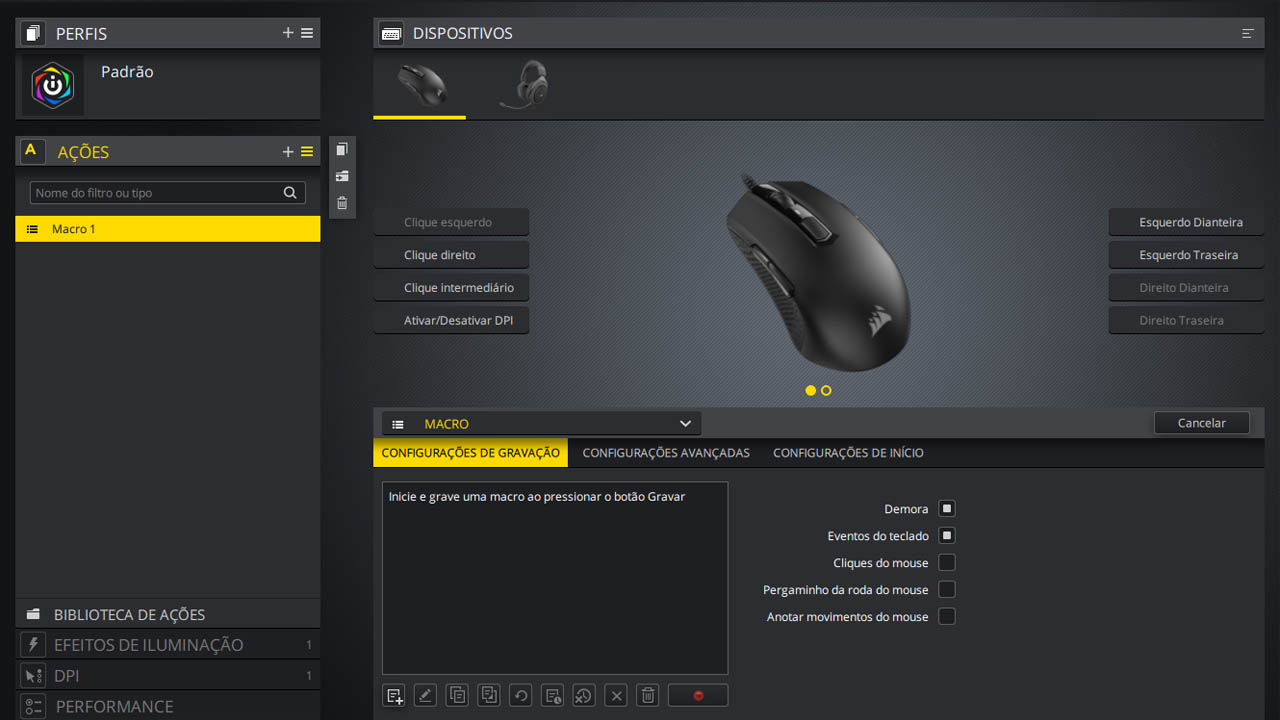Viewport: 1280px width, 720px height.
Task: Expand Biblioteca de Ações section
Action: [x=168, y=614]
